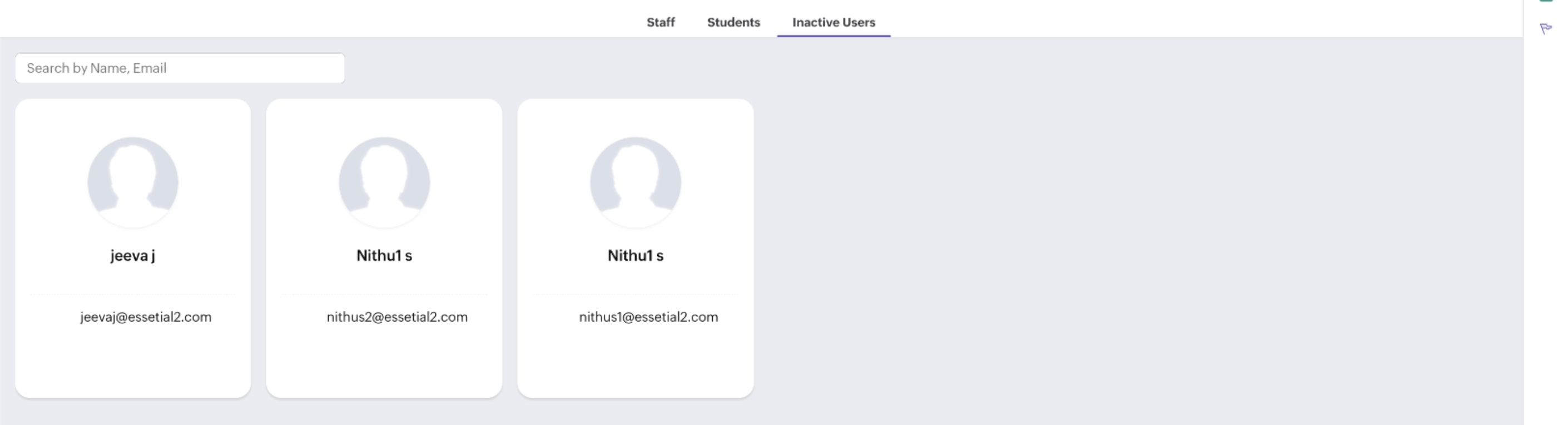Click the flag icon in right sidebar
The width and height of the screenshot is (1568, 425).
(1545, 28)
